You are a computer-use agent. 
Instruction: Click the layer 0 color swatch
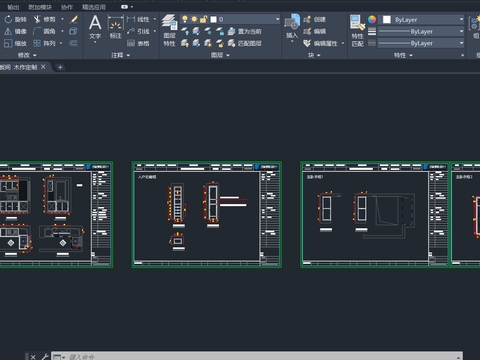click(x=213, y=19)
